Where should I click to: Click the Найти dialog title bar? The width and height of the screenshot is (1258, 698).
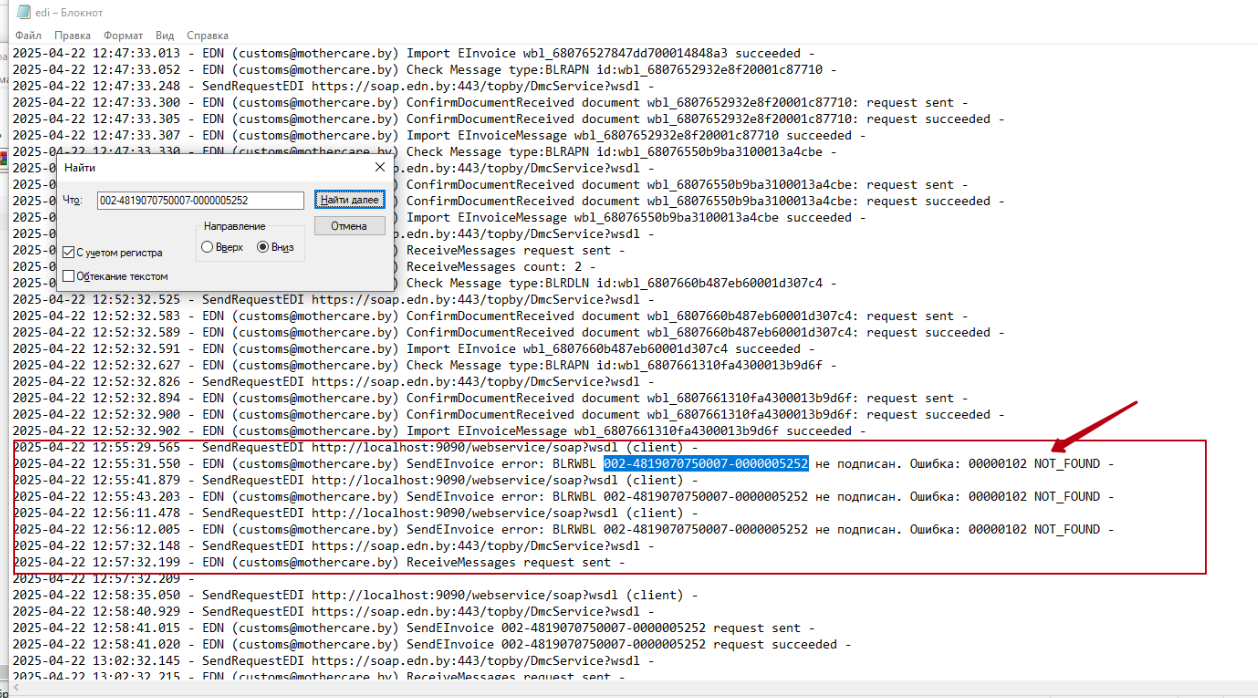[200, 168]
